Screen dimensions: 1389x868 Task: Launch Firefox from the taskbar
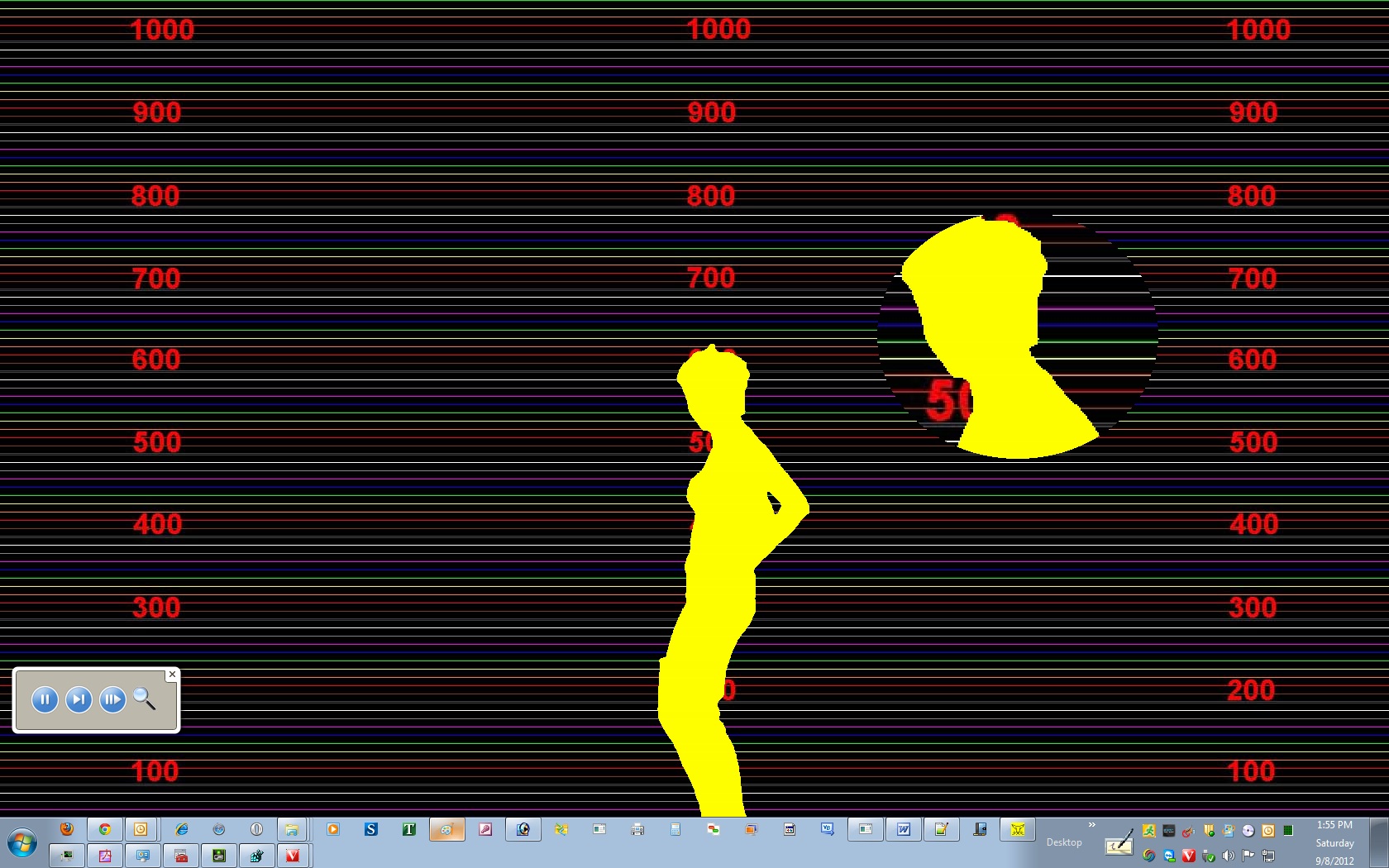[x=67, y=829]
